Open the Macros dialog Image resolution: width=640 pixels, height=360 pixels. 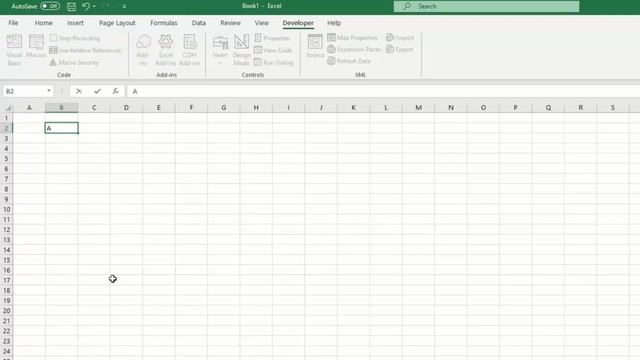pos(36,47)
